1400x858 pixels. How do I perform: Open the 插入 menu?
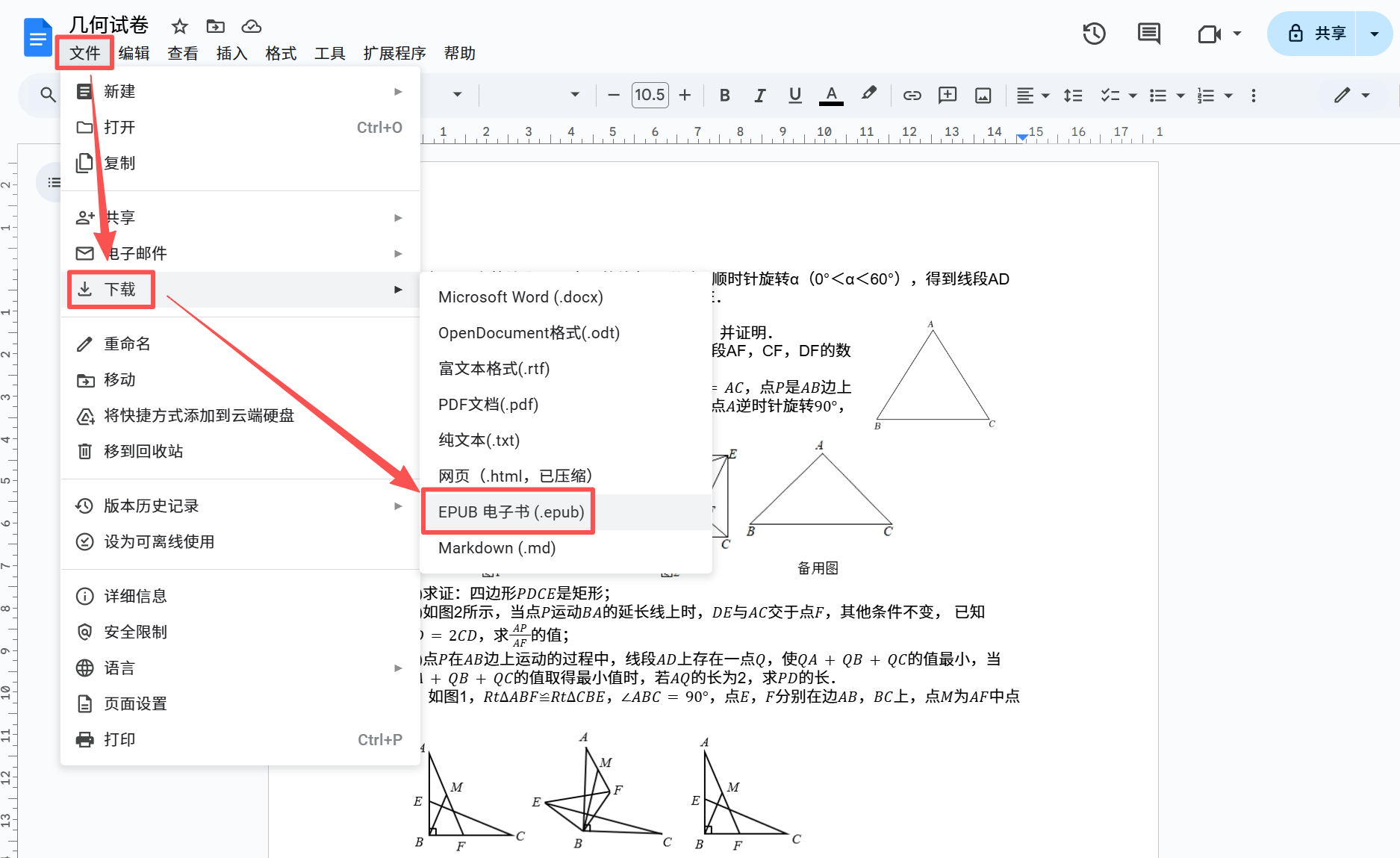point(231,53)
